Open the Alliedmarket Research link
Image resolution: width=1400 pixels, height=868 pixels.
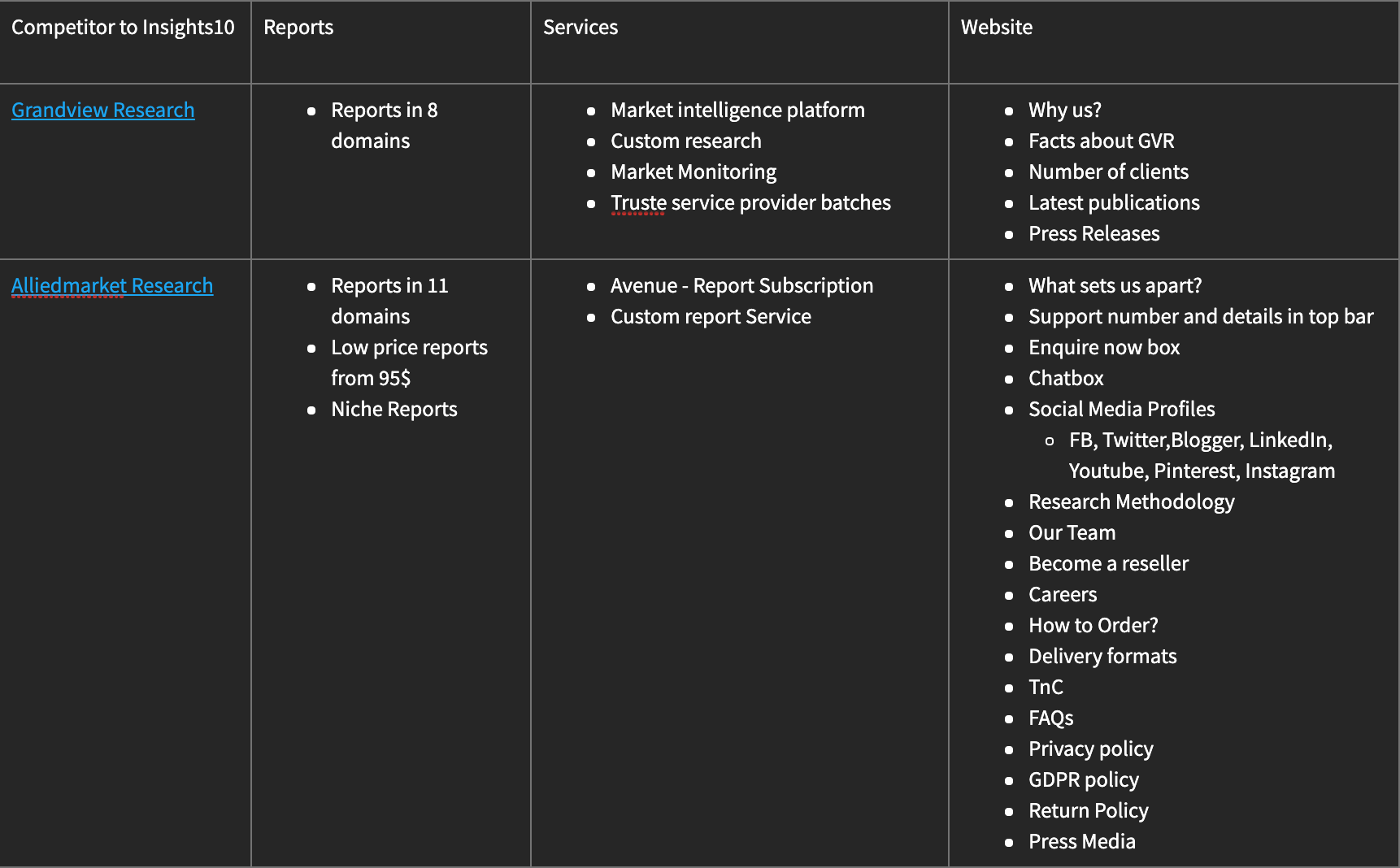112,285
